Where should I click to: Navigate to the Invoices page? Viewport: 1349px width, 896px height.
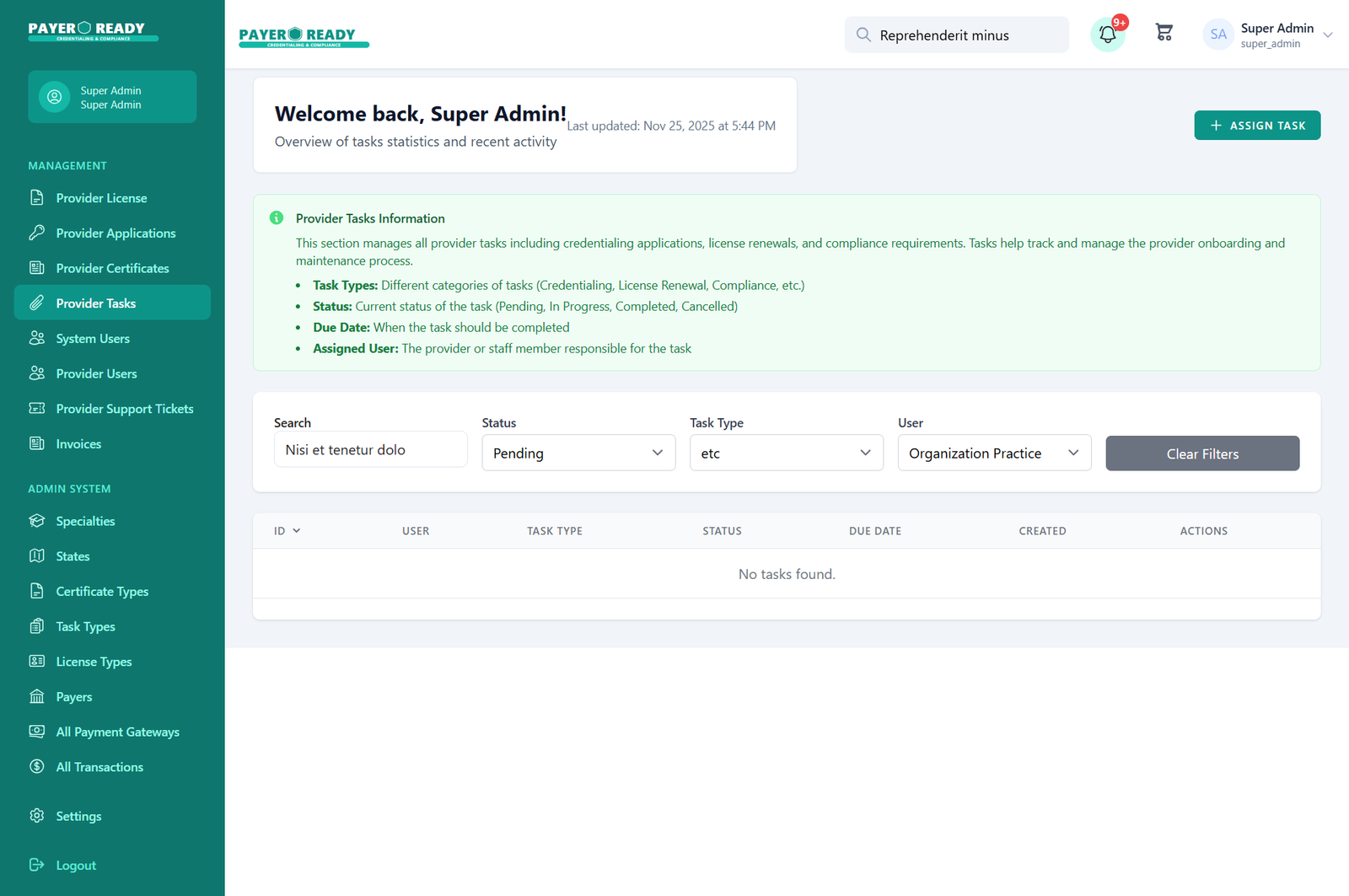(78, 444)
